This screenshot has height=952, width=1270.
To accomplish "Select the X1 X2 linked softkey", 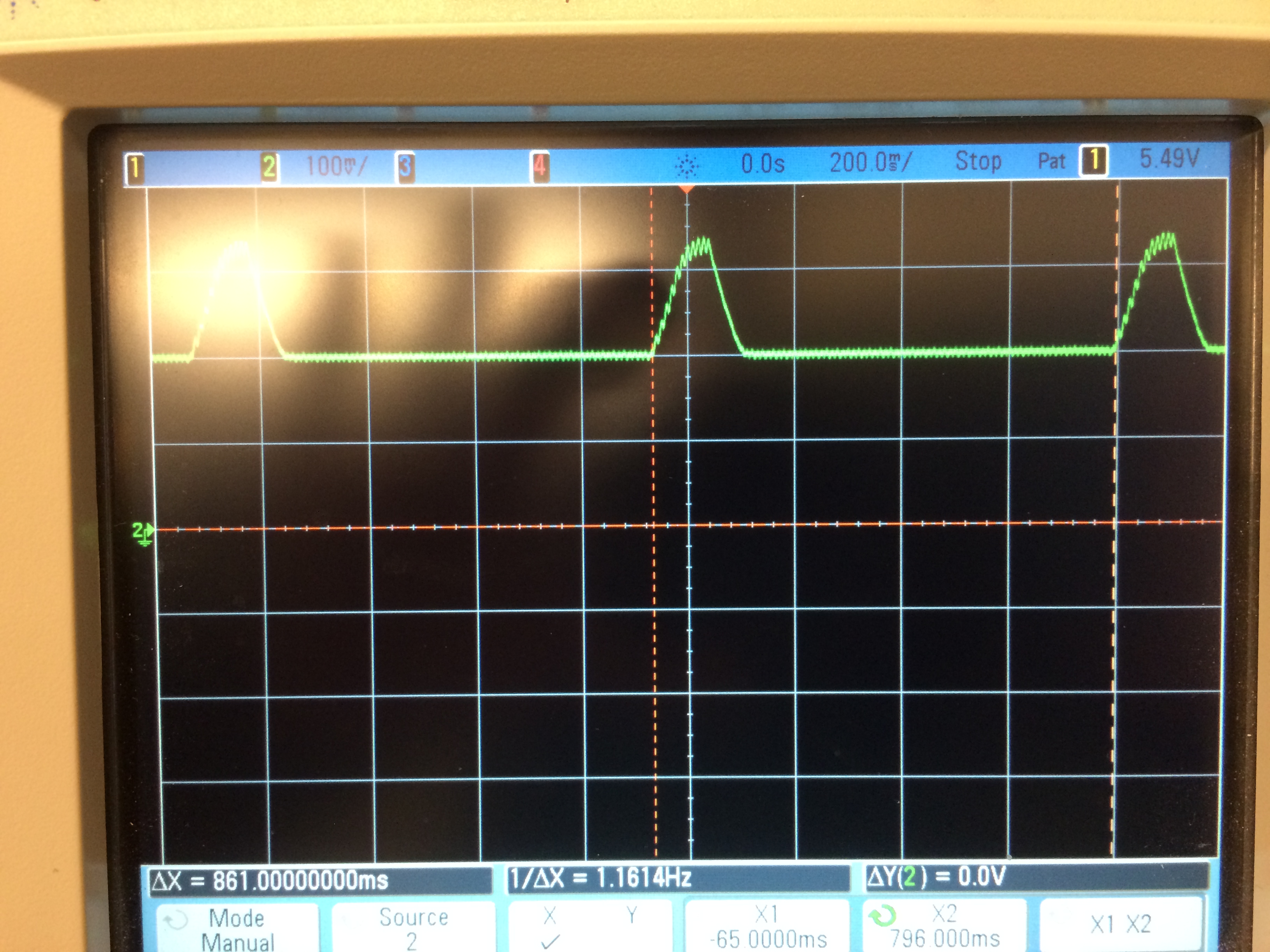I will [x=1121, y=923].
